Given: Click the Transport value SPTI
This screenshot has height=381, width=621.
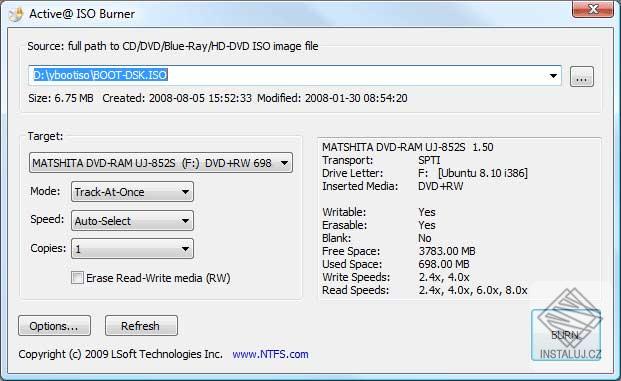Looking at the screenshot, I should (x=429, y=160).
